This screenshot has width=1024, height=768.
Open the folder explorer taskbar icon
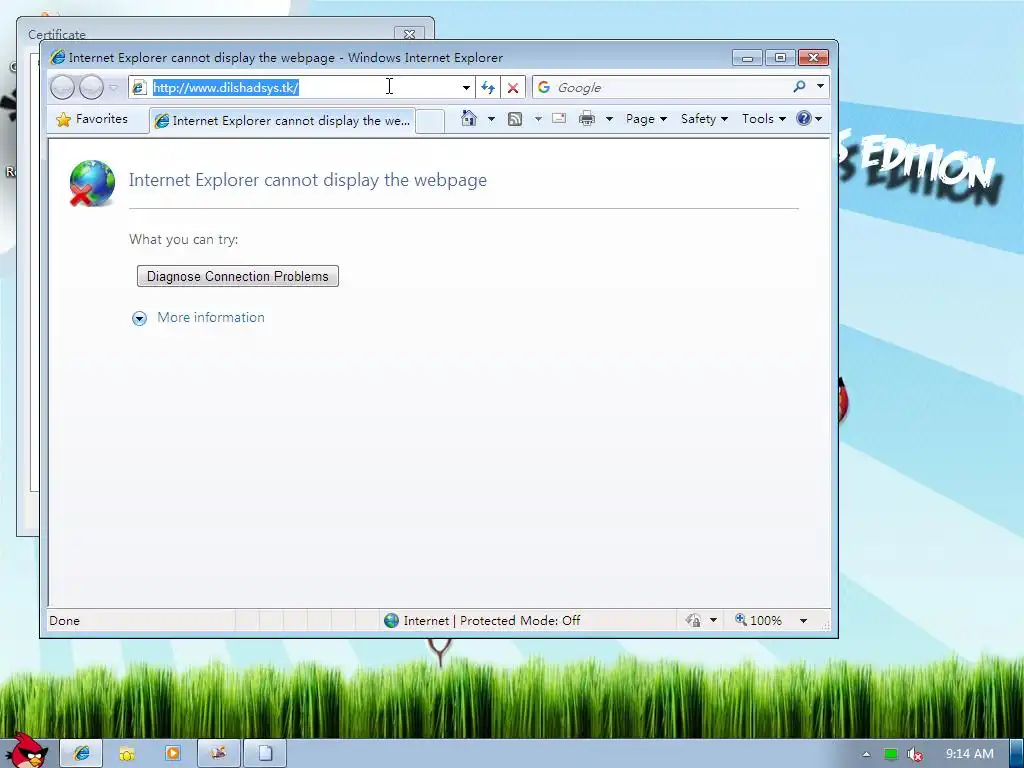[x=127, y=754]
